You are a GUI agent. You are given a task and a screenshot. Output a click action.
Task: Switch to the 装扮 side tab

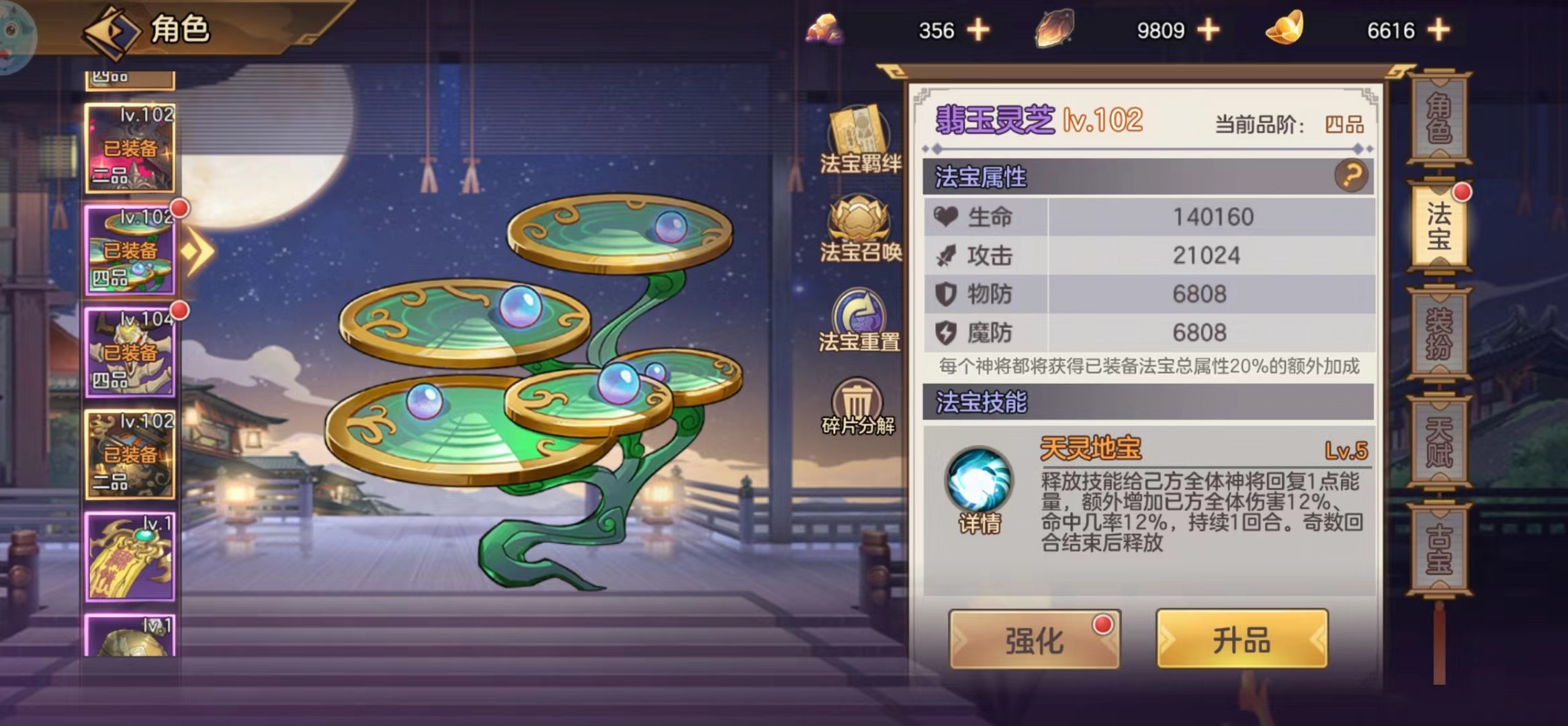tap(1439, 333)
